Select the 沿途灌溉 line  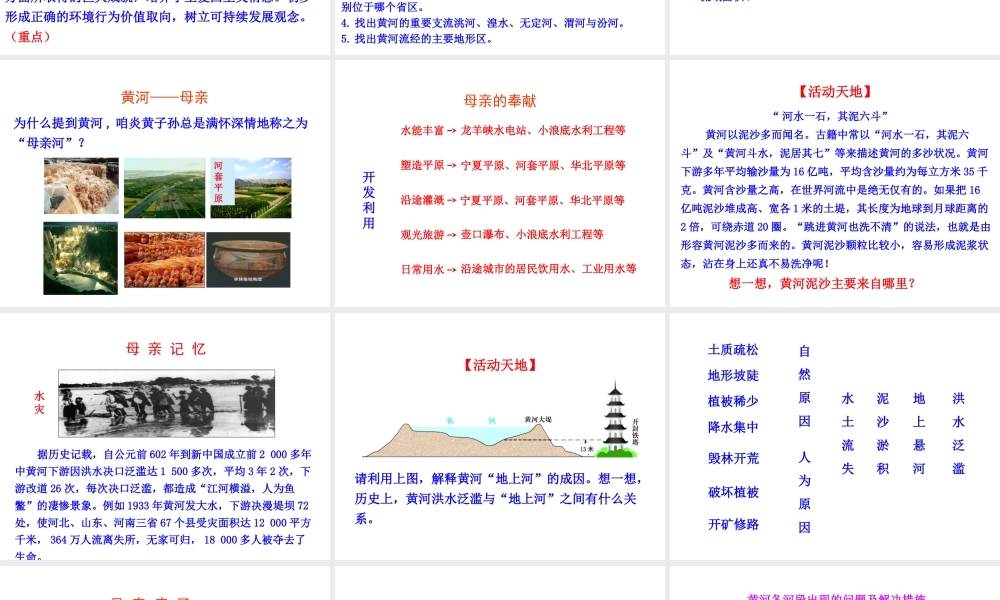click(513, 200)
